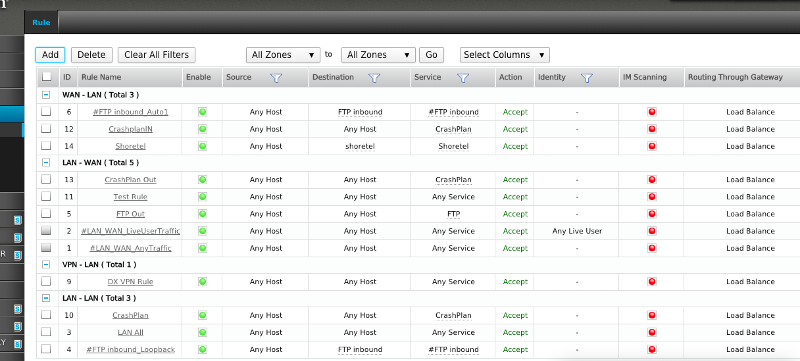Click the ID column header
This screenshot has width=800, height=361.
click(67, 78)
